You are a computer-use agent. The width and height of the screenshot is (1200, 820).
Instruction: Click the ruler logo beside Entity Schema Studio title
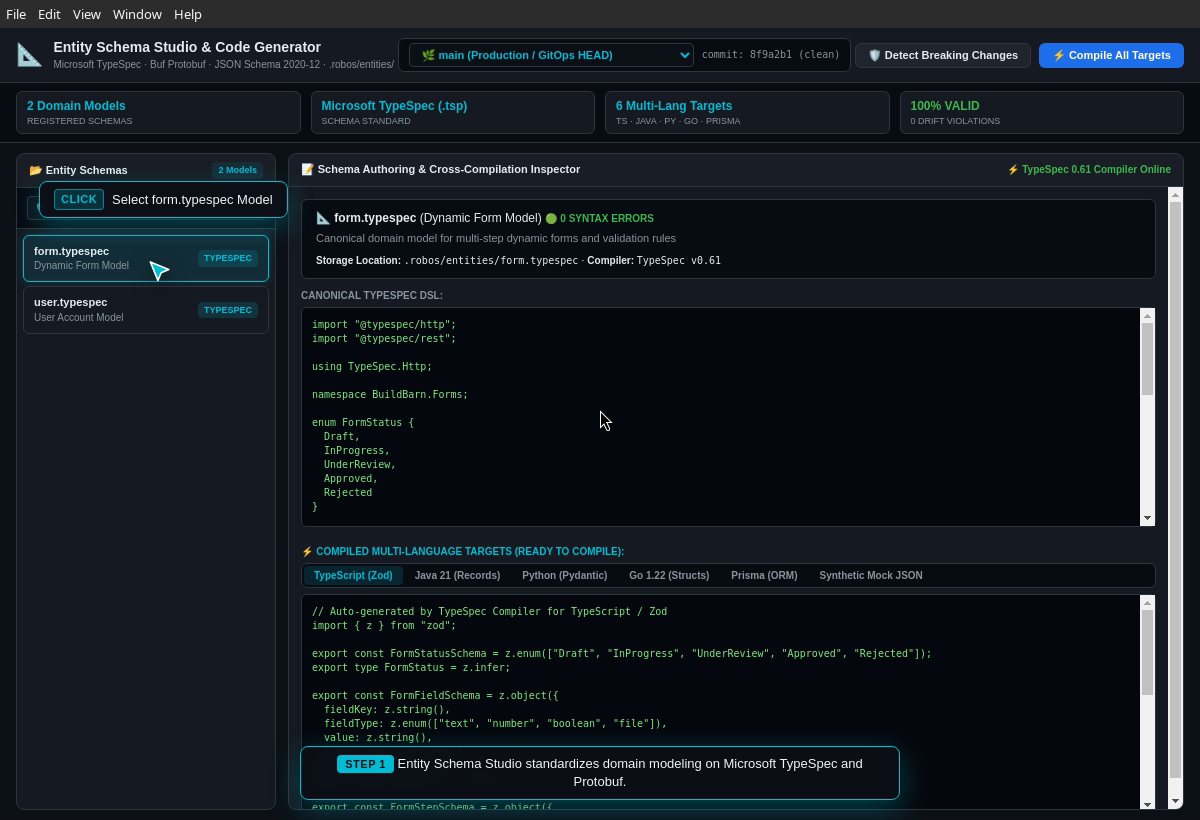30,55
